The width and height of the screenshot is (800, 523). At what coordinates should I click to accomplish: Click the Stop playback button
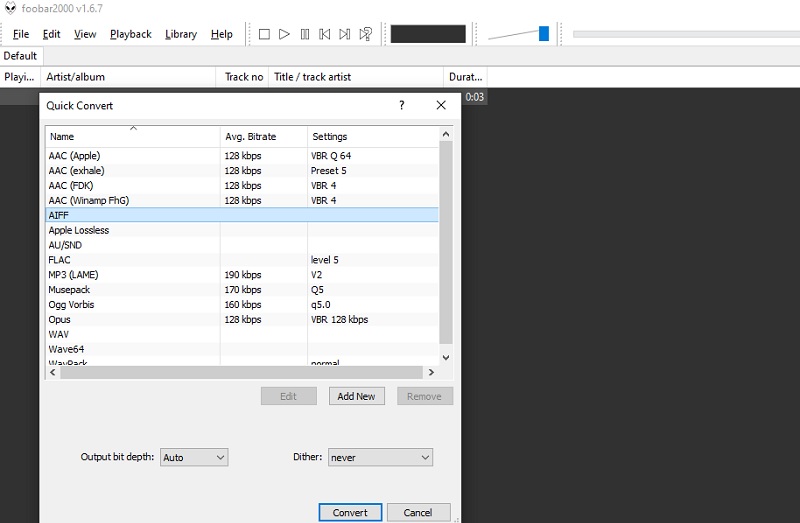(x=264, y=34)
